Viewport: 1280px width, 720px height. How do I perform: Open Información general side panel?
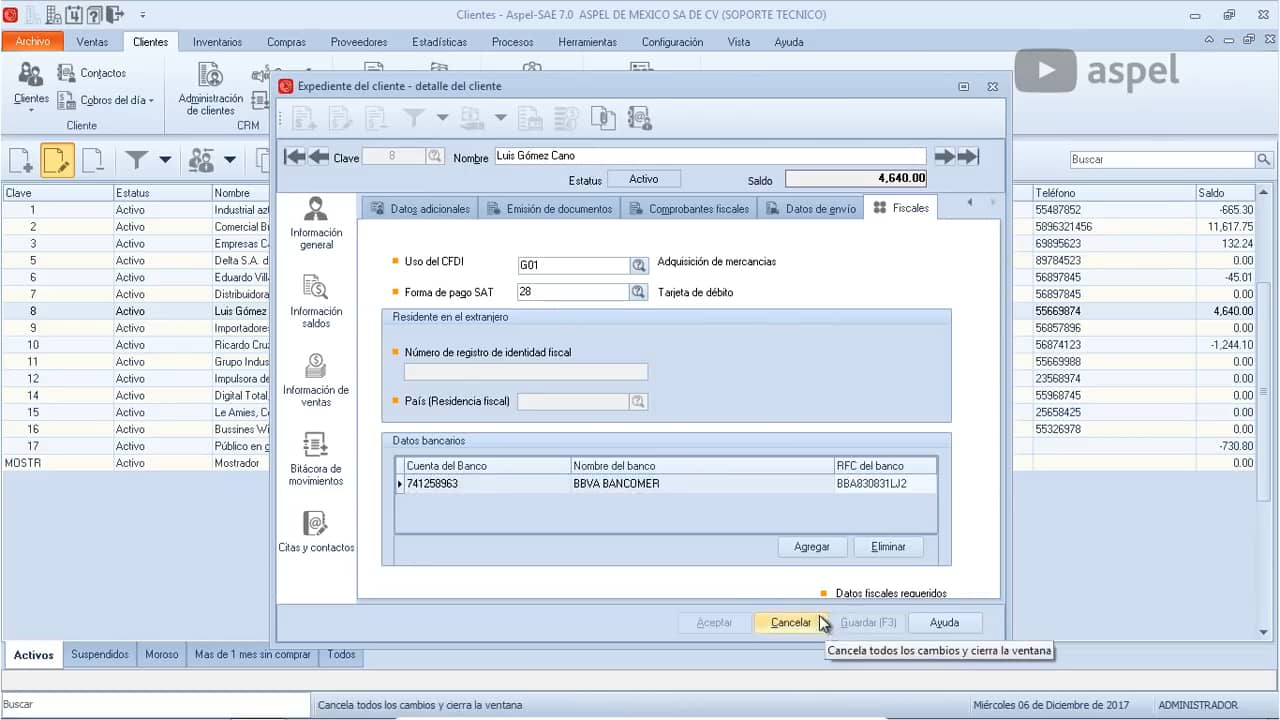pos(316,222)
